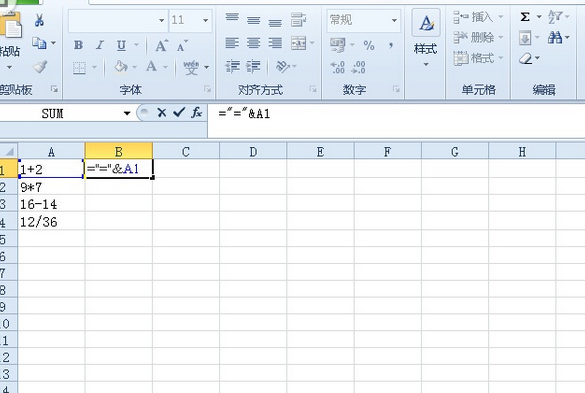Apply comma style
This screenshot has height=393, width=585.
tap(391, 46)
